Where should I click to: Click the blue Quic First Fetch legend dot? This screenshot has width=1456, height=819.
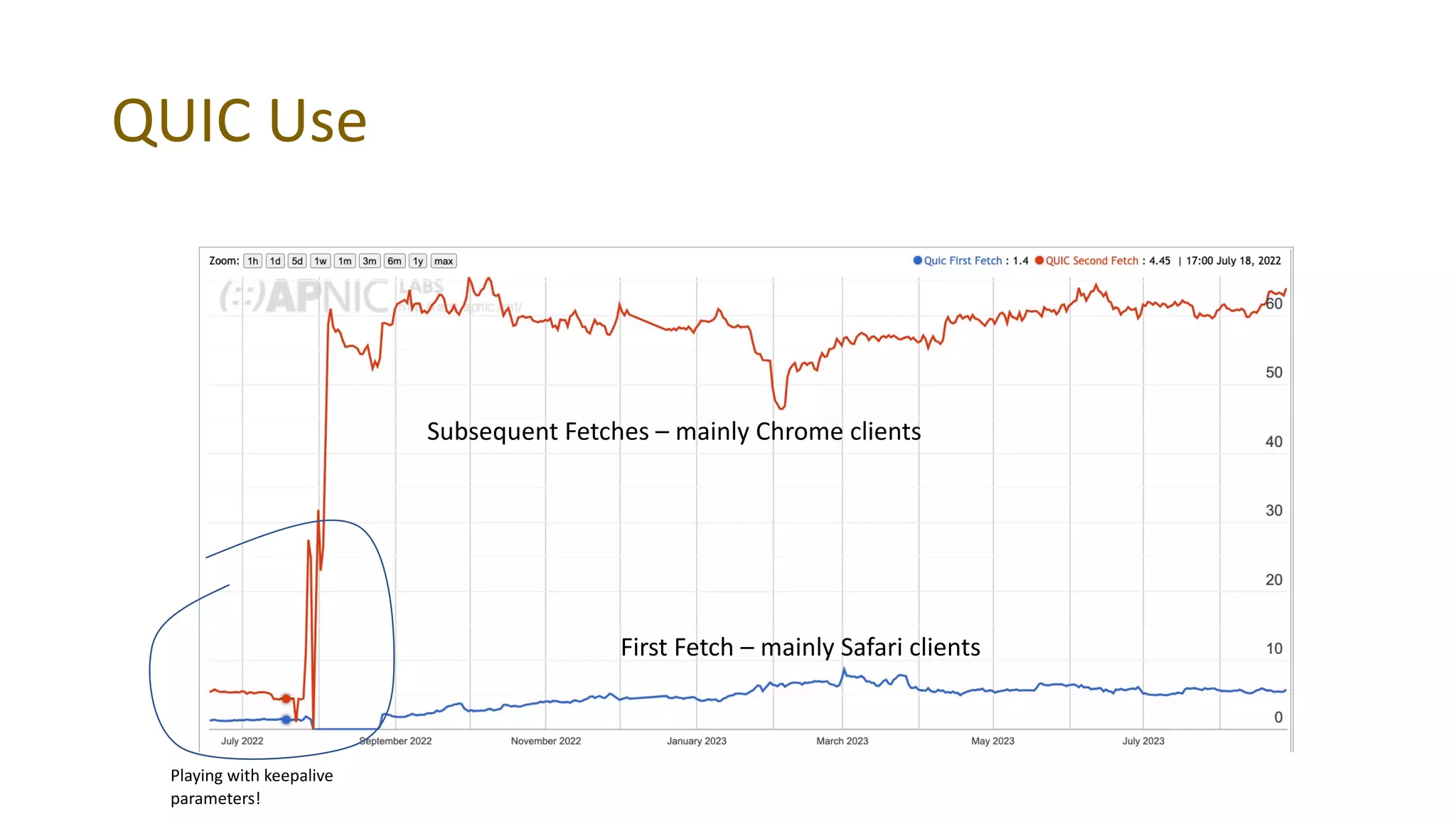pos(917,260)
